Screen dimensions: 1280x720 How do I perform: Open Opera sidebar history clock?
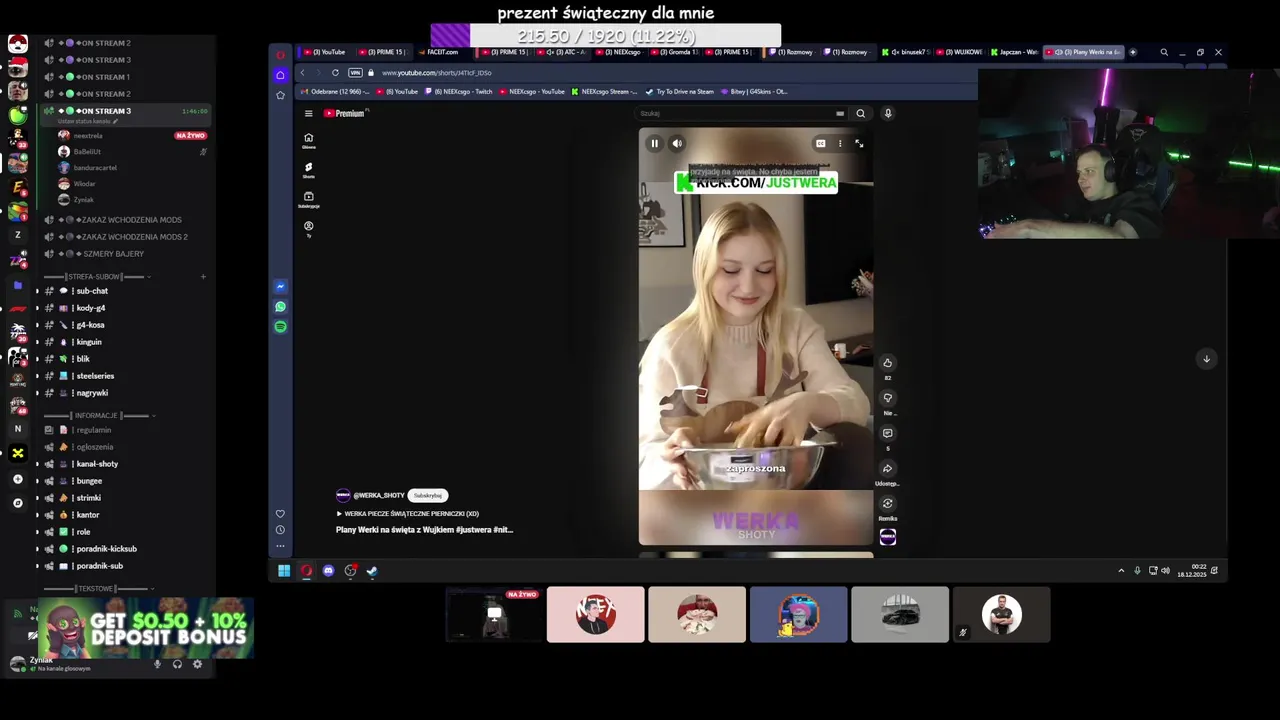pos(280,530)
